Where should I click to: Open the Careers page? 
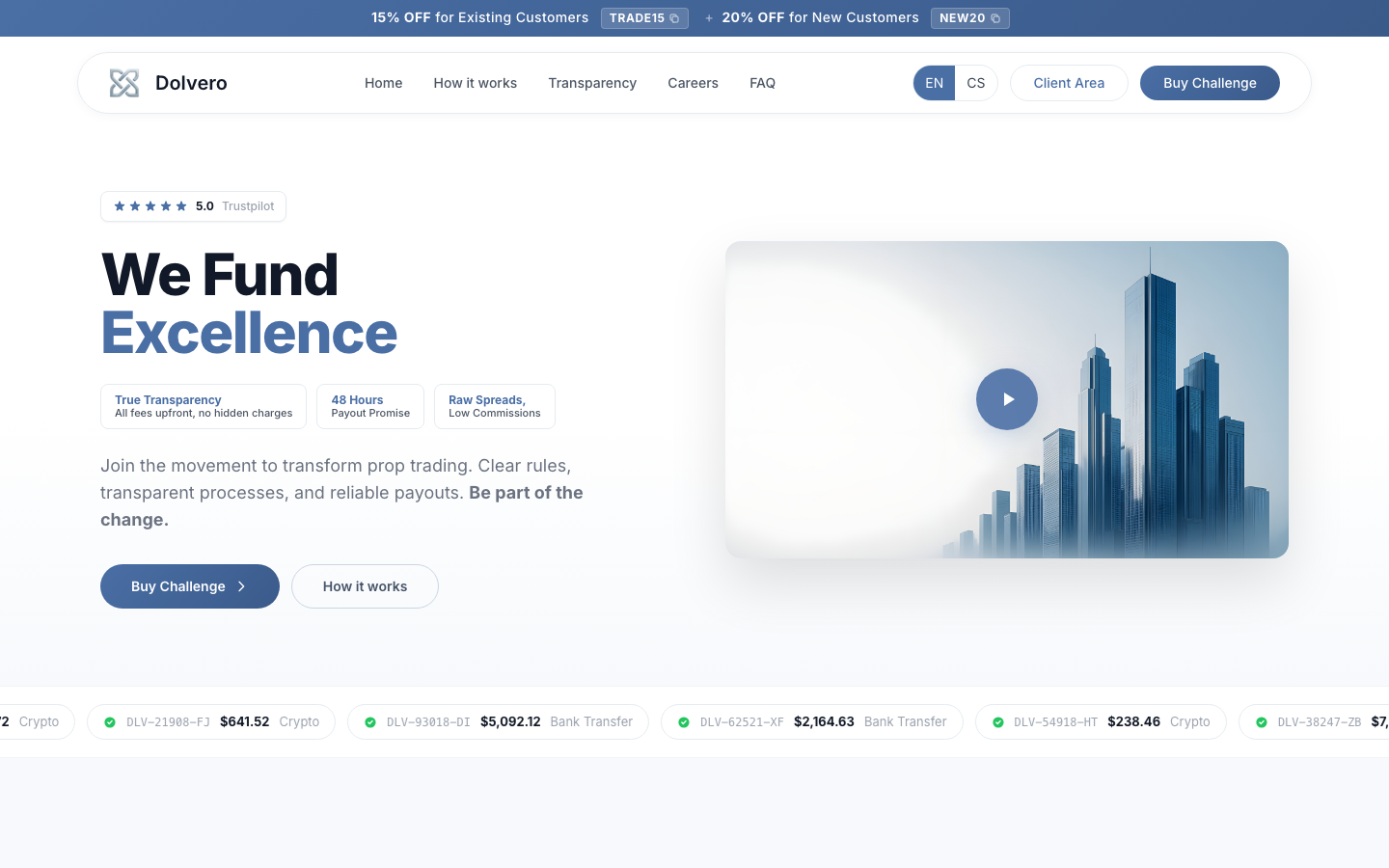pos(693,83)
